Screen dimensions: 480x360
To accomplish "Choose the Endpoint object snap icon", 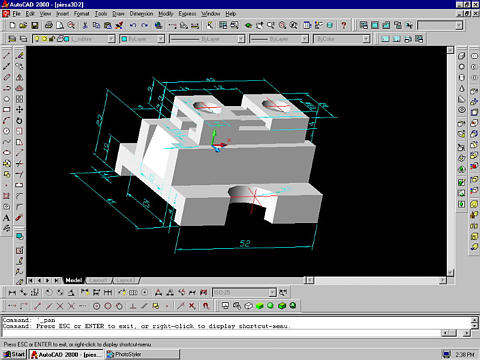I will (37, 306).
